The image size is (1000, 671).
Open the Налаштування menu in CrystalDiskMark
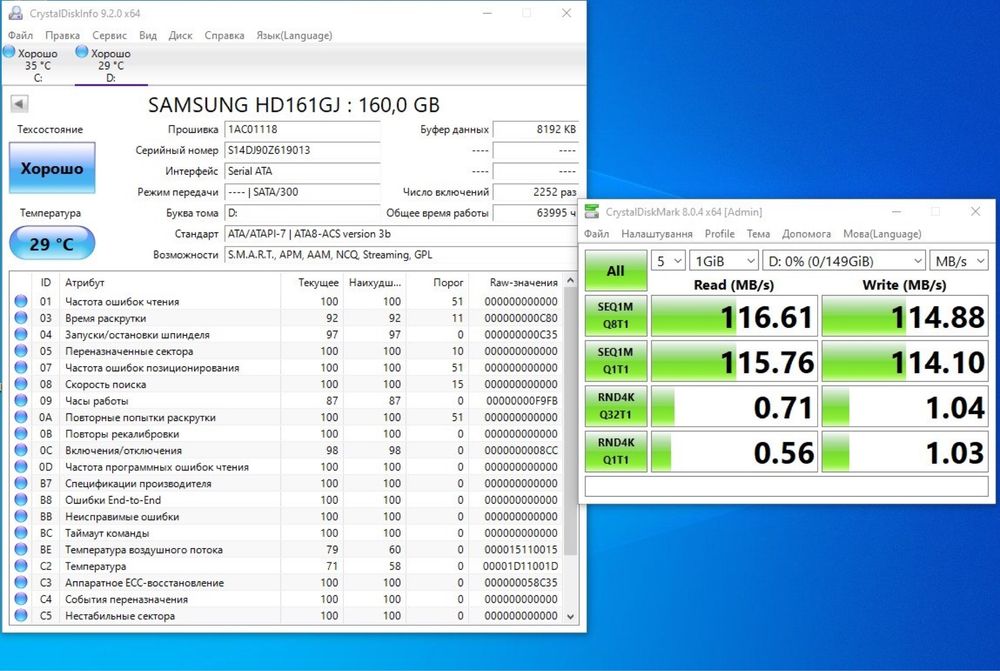(x=656, y=233)
